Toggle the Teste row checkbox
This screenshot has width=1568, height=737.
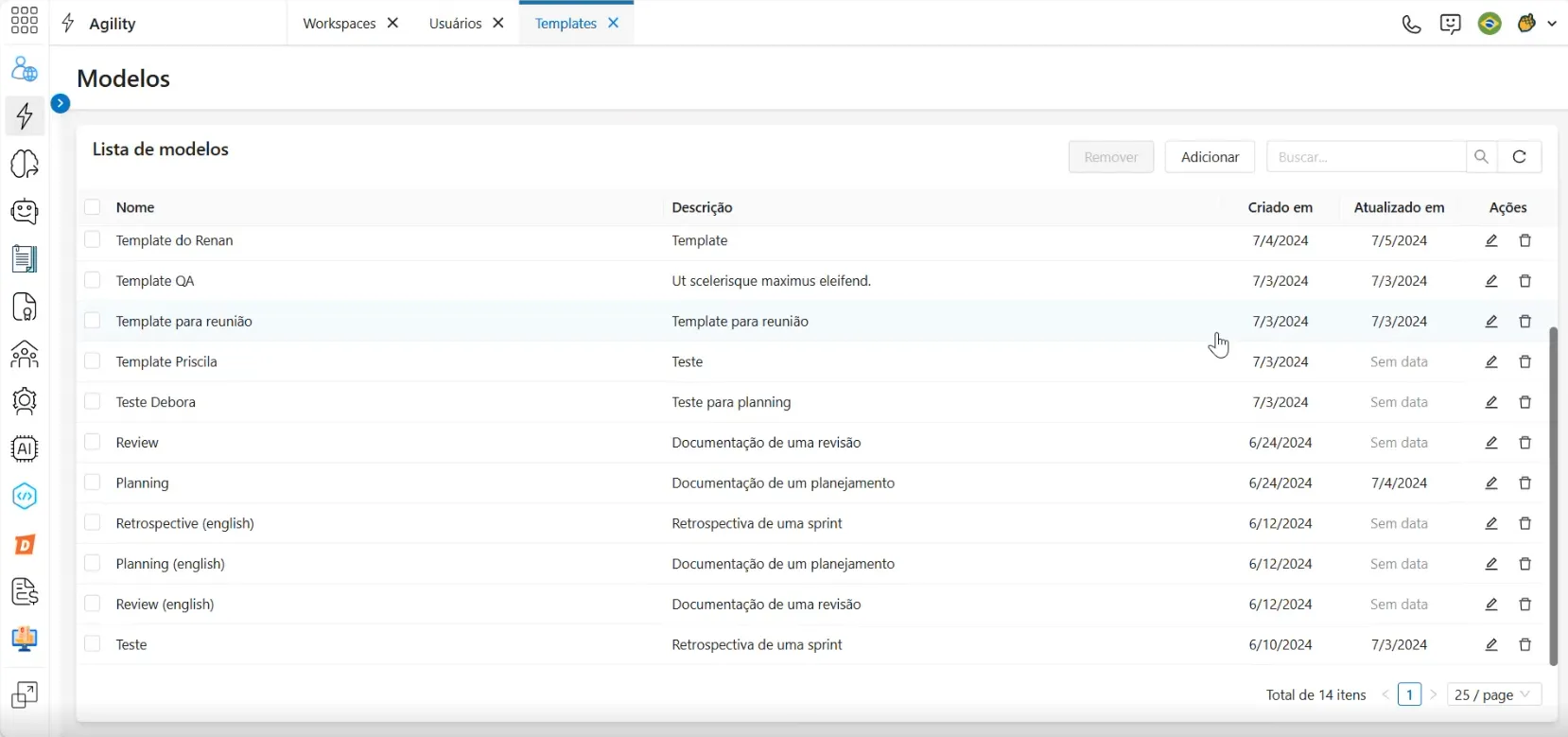(92, 643)
